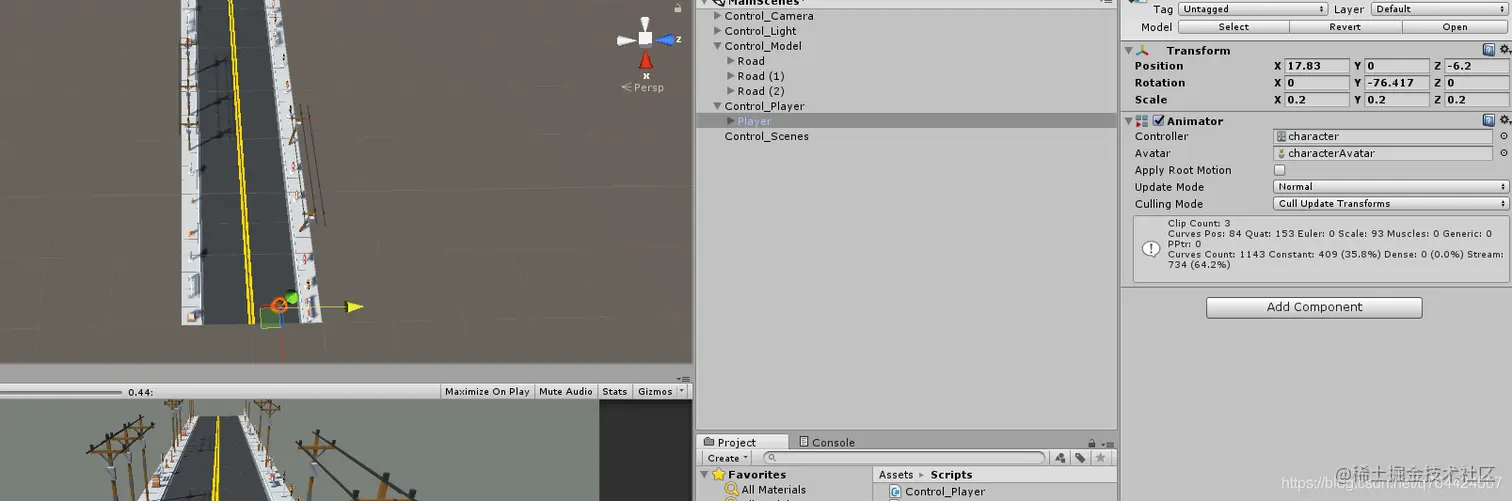Viewport: 1512px width, 501px height.
Task: Toggle Maximize On Play in Game view
Action: click(487, 392)
